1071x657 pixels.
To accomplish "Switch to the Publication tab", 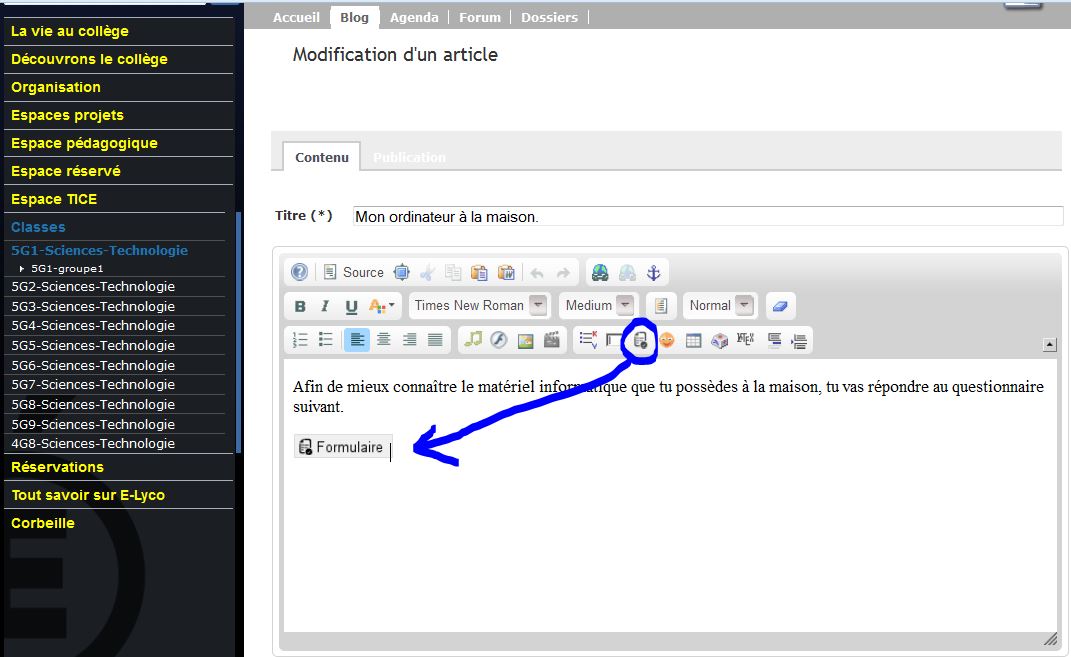I will 409,157.
